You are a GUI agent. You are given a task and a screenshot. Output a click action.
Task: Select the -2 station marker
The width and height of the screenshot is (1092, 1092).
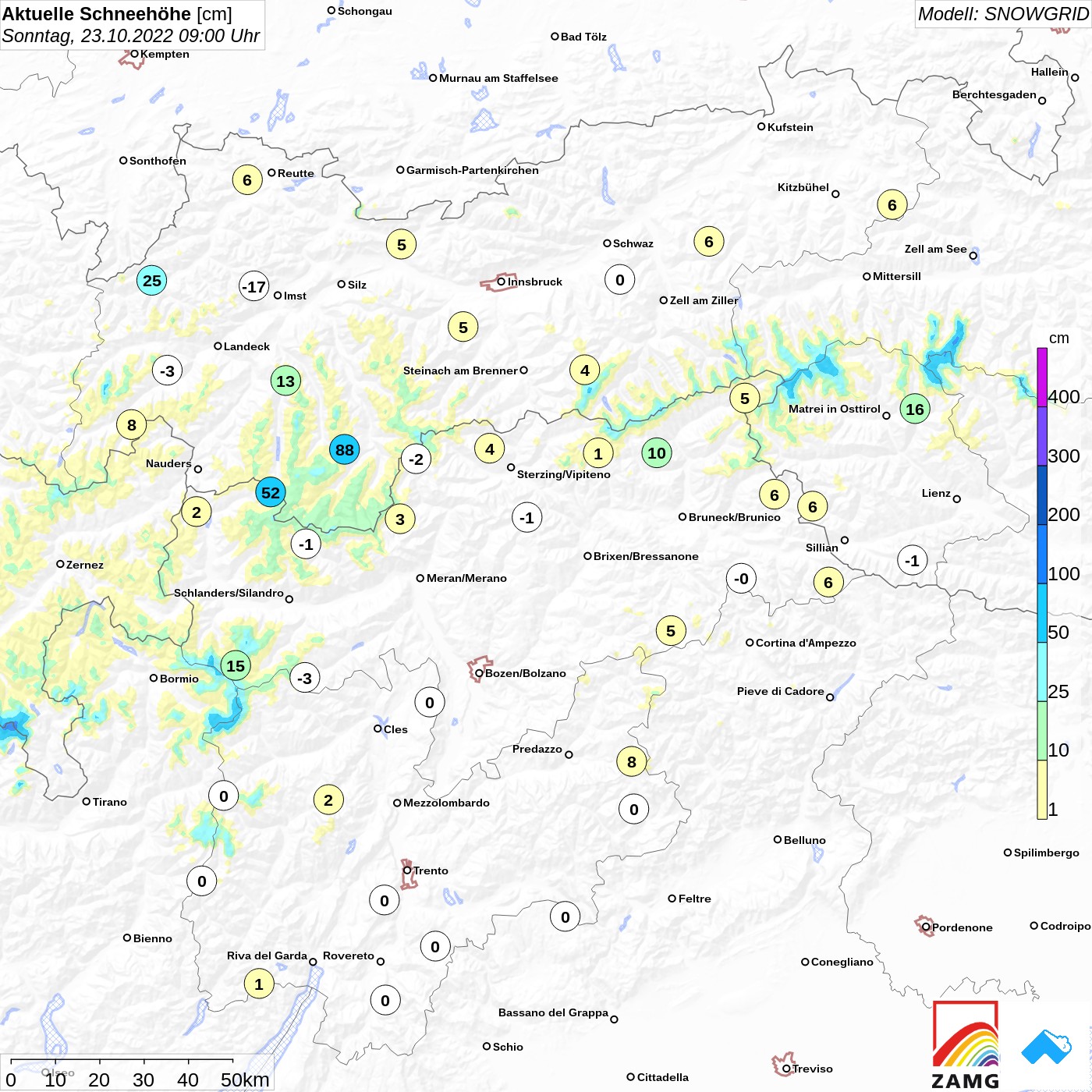tap(416, 459)
